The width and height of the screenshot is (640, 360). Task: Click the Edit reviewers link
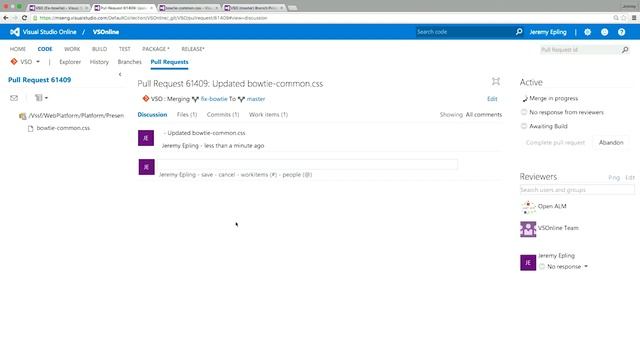630,178
